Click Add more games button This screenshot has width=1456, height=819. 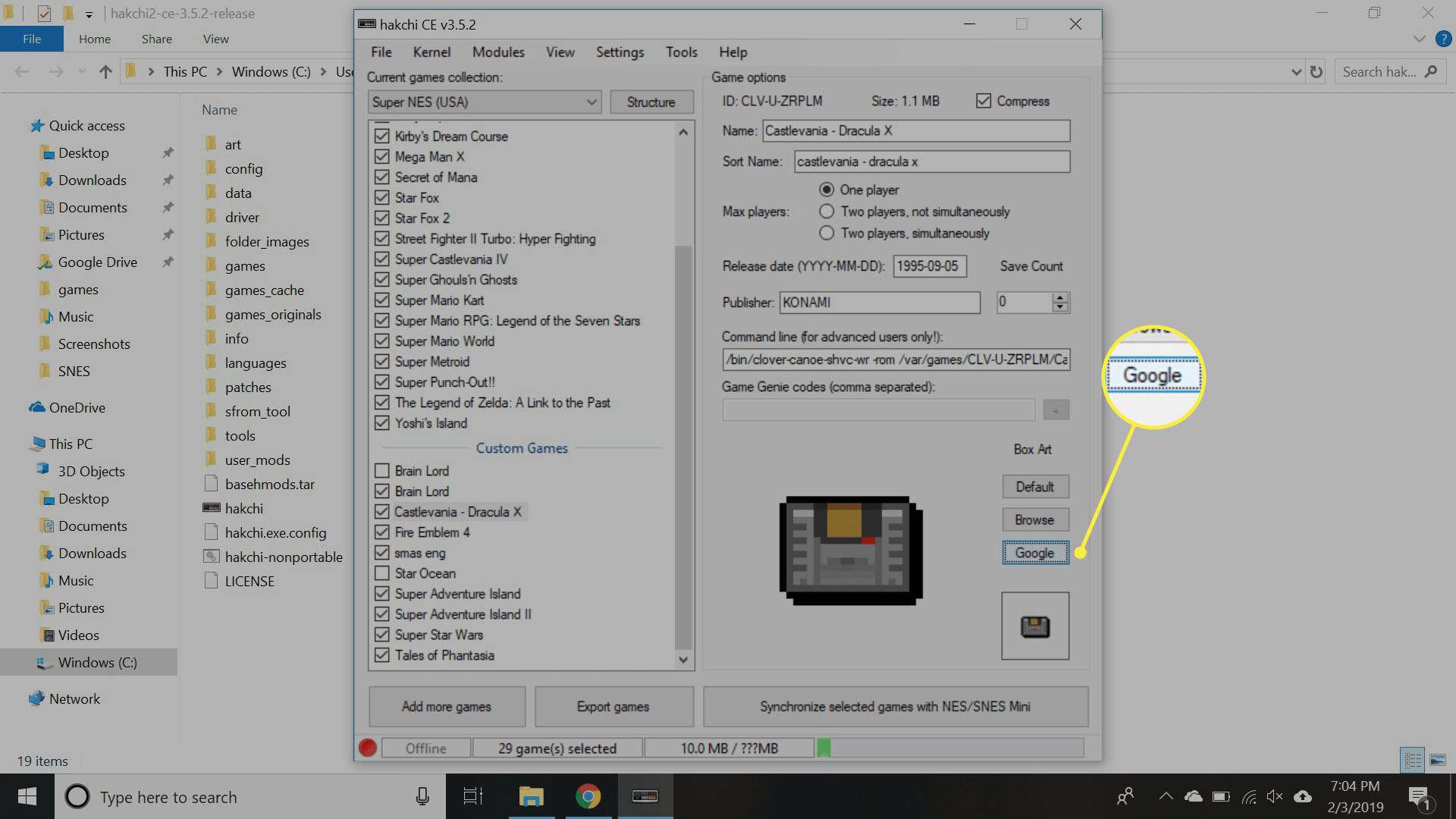447,706
